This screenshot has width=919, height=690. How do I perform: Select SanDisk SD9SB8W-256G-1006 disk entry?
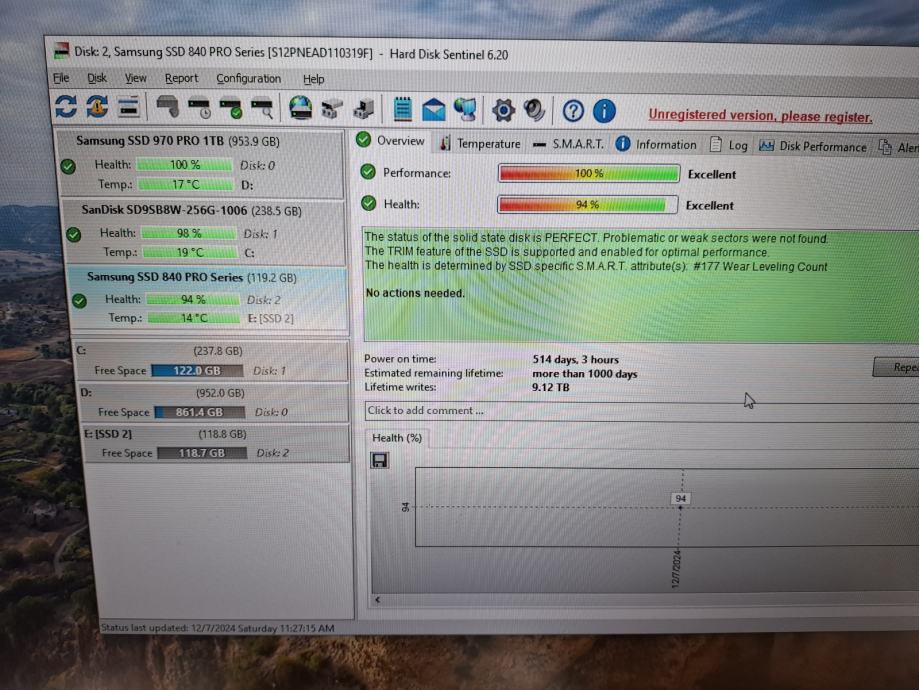(204, 232)
